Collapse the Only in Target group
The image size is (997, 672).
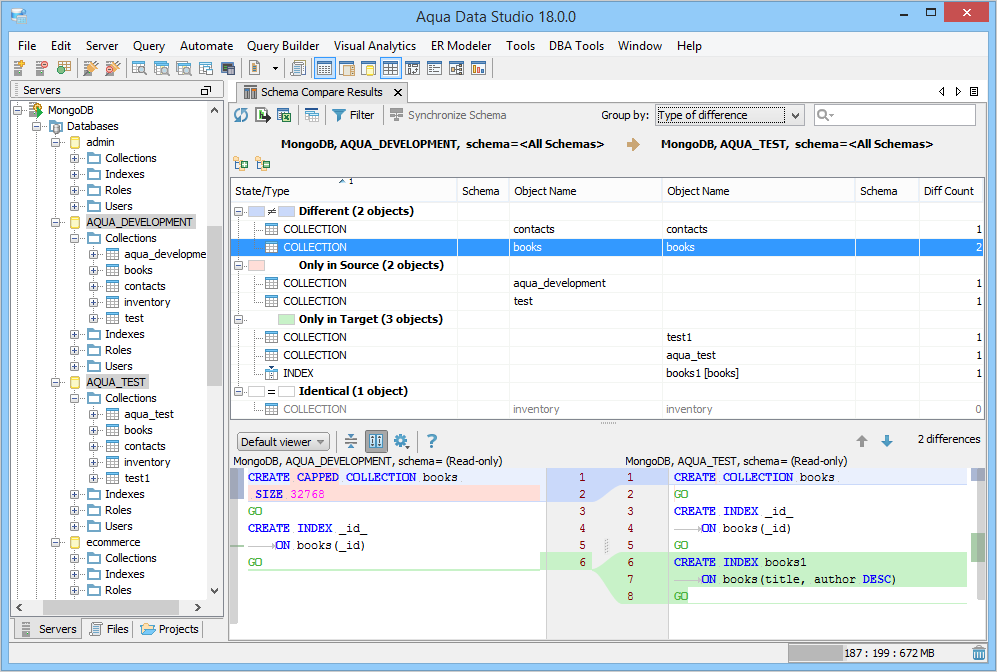point(238,319)
